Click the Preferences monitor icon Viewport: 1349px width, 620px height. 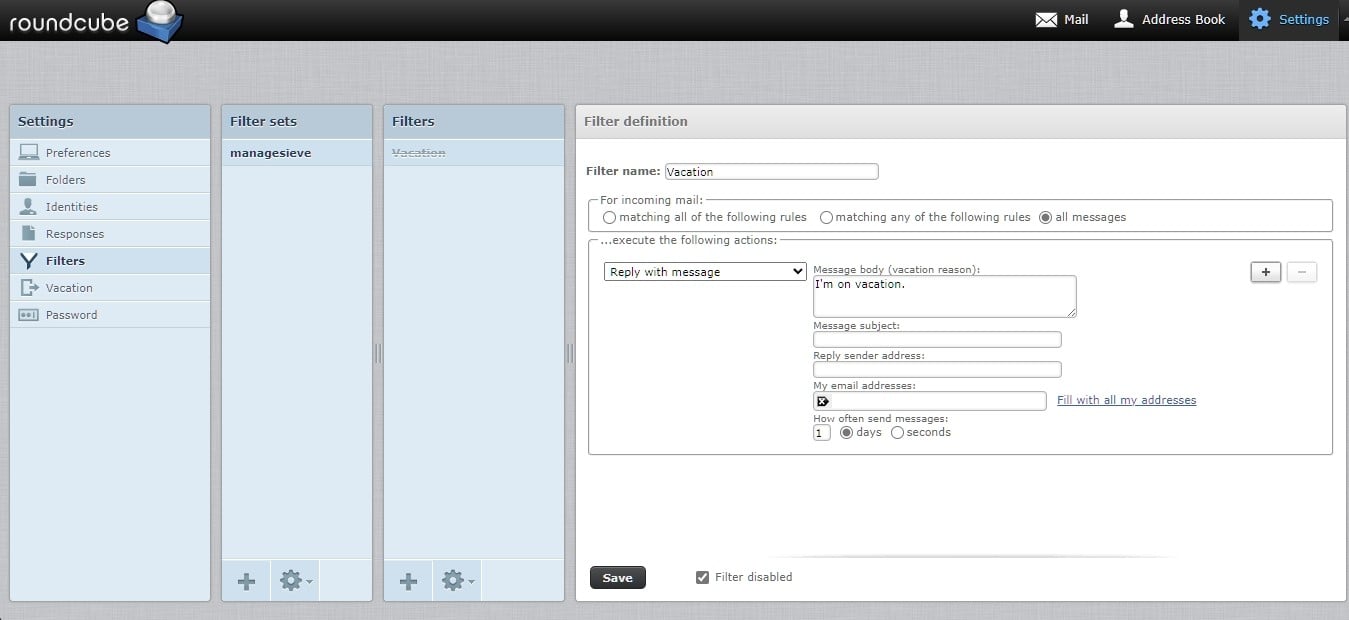(29, 153)
